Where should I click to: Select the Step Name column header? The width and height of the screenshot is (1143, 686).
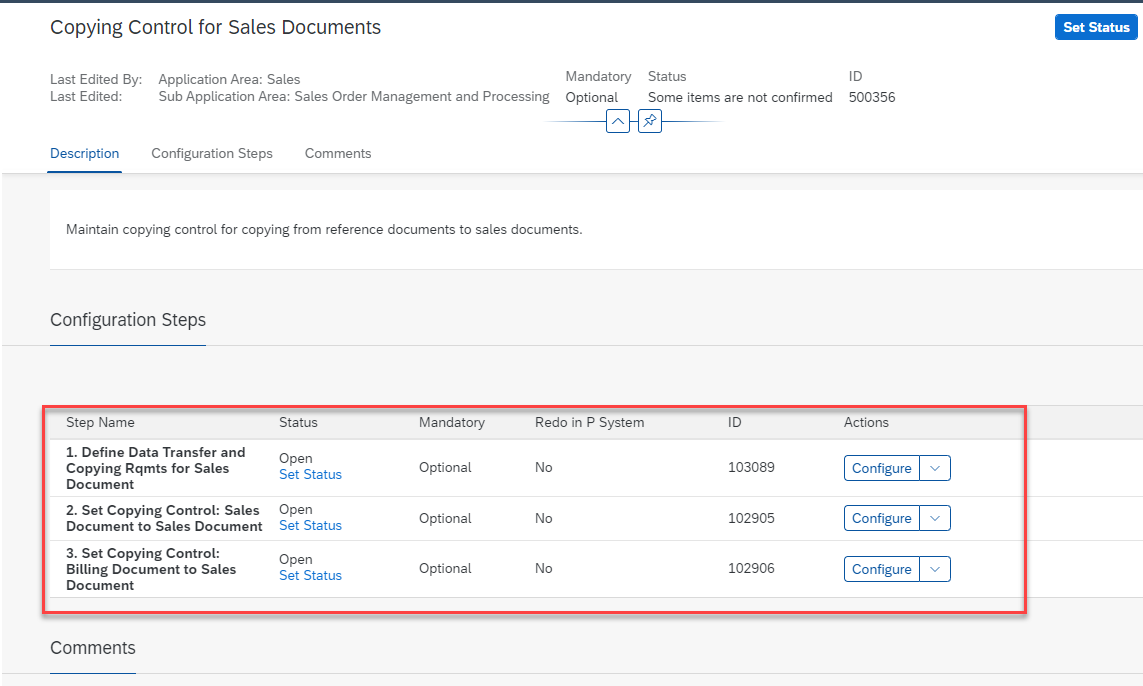[100, 423]
